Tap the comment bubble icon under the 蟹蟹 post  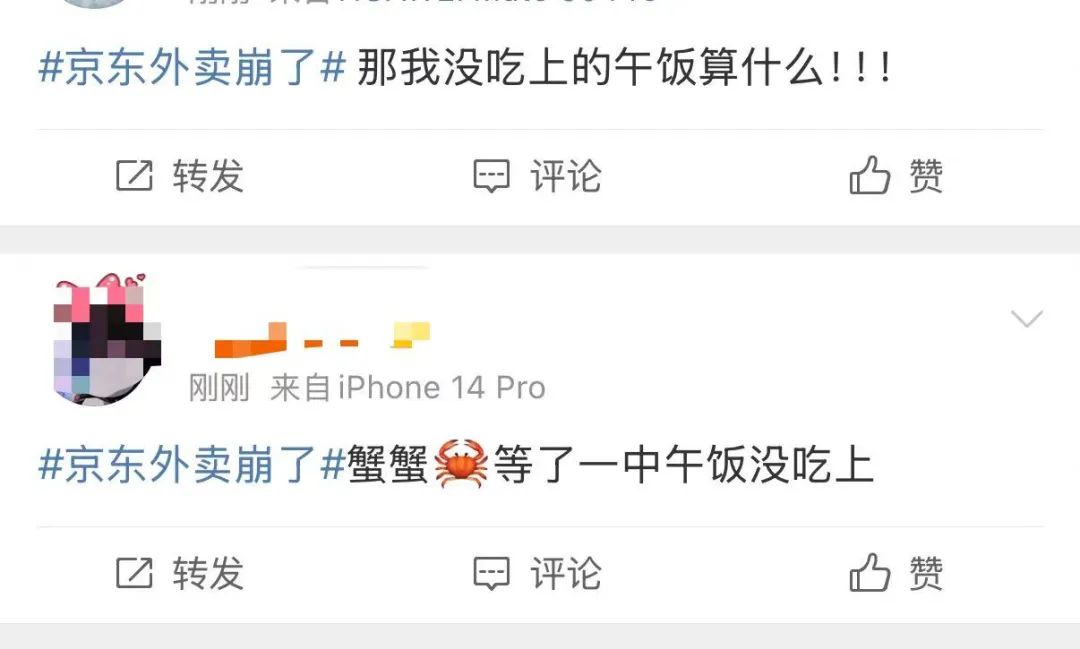pyautogui.click(x=492, y=573)
